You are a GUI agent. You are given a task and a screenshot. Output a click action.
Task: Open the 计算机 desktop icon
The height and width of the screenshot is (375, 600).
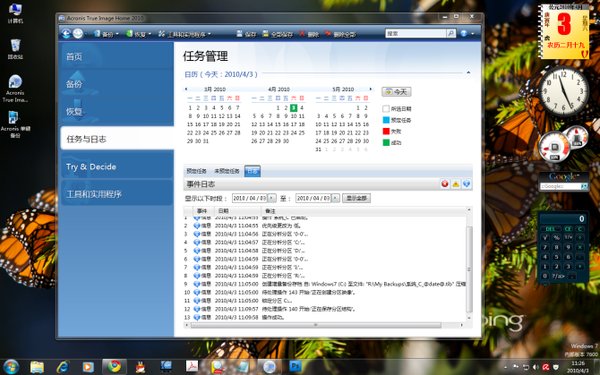15,13
